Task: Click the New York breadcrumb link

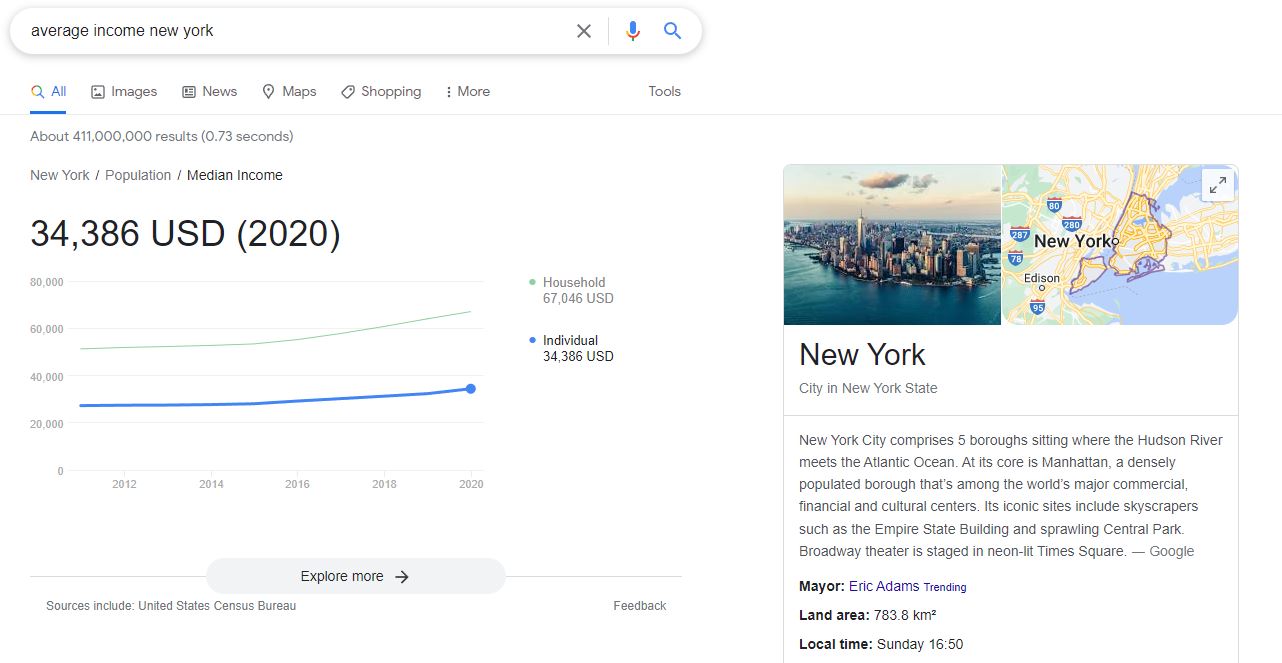Action: tap(60, 175)
